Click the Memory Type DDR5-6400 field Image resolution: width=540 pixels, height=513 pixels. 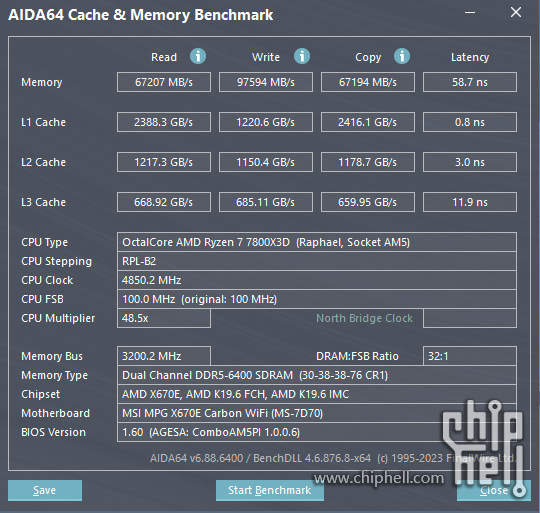(x=317, y=375)
